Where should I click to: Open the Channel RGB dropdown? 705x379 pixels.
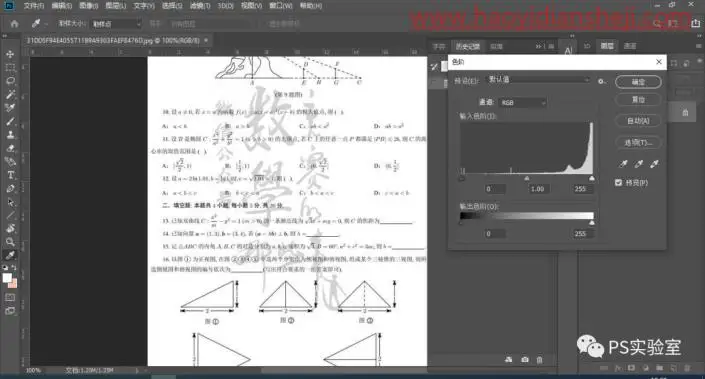pyautogui.click(x=522, y=103)
